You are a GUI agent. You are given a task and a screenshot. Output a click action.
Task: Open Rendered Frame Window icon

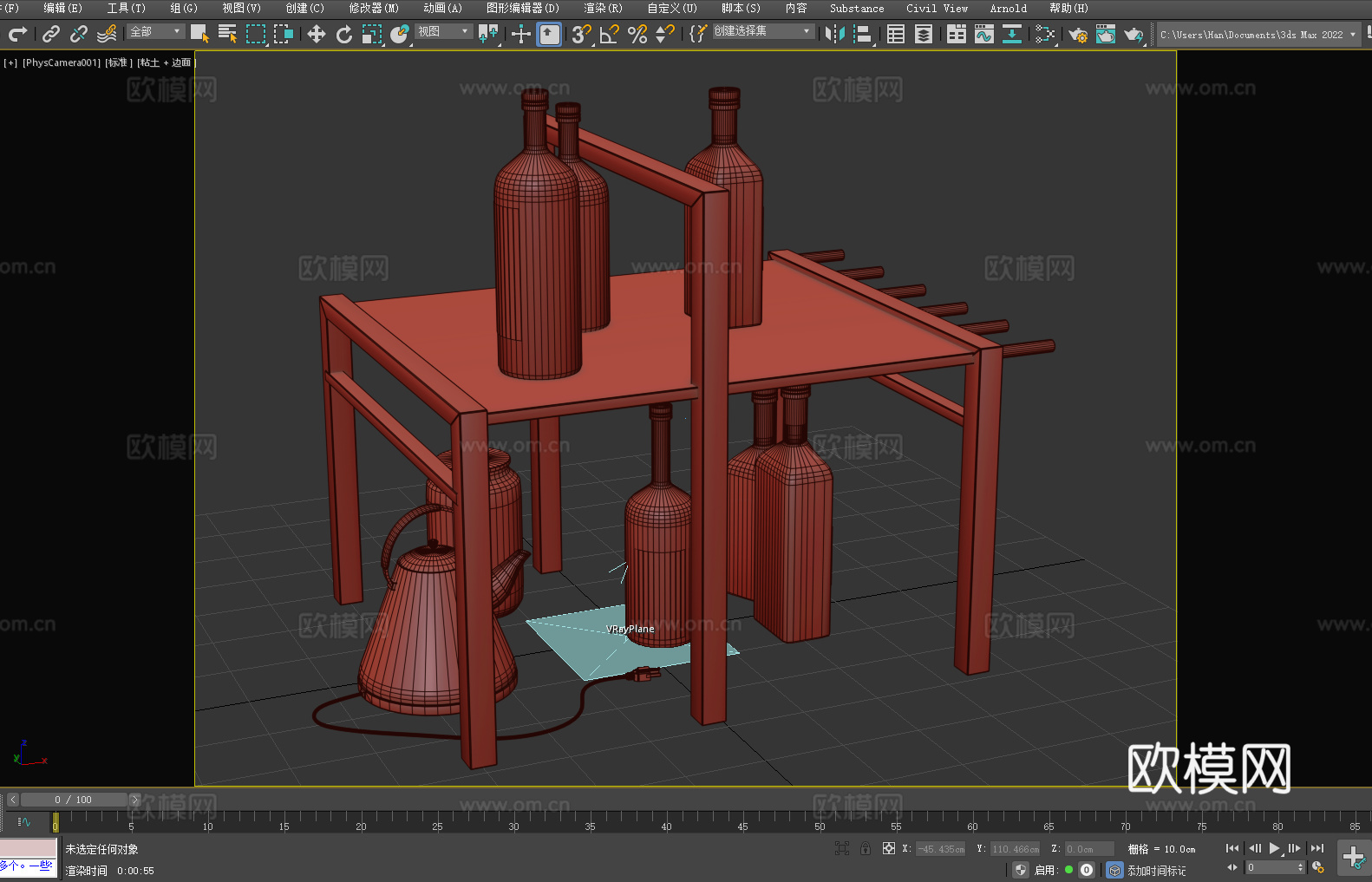pos(1106,34)
